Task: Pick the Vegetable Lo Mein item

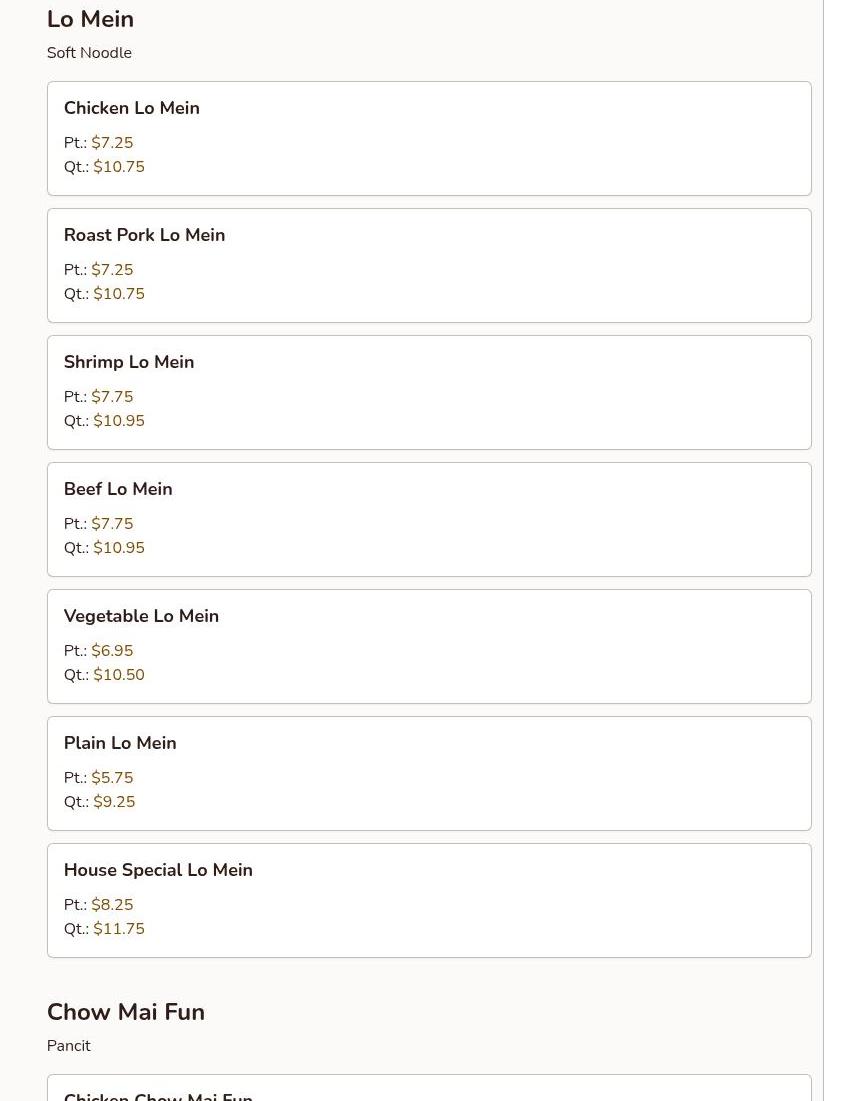Action: pos(429,646)
